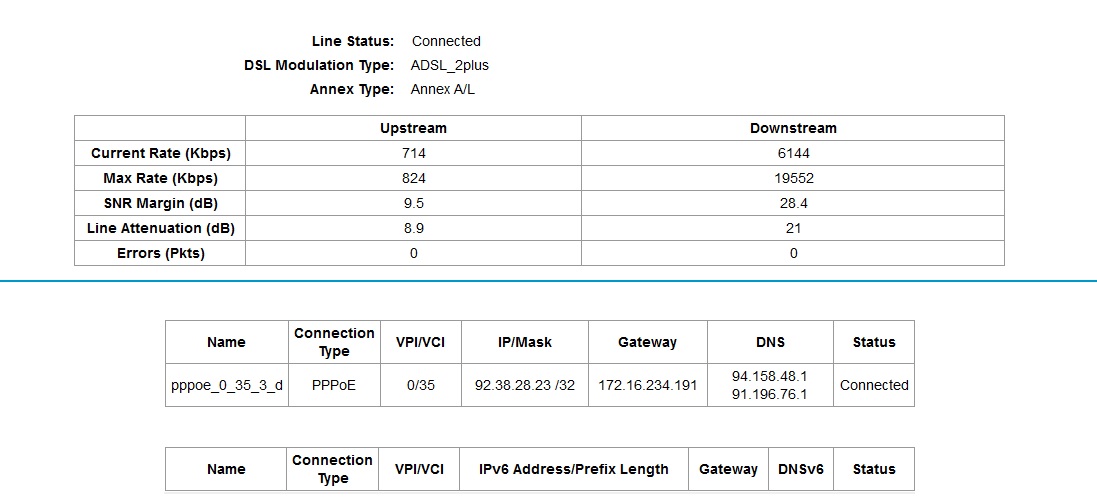1097x502 pixels.
Task: Click the gateway address 172.16.234.191
Action: (x=647, y=385)
